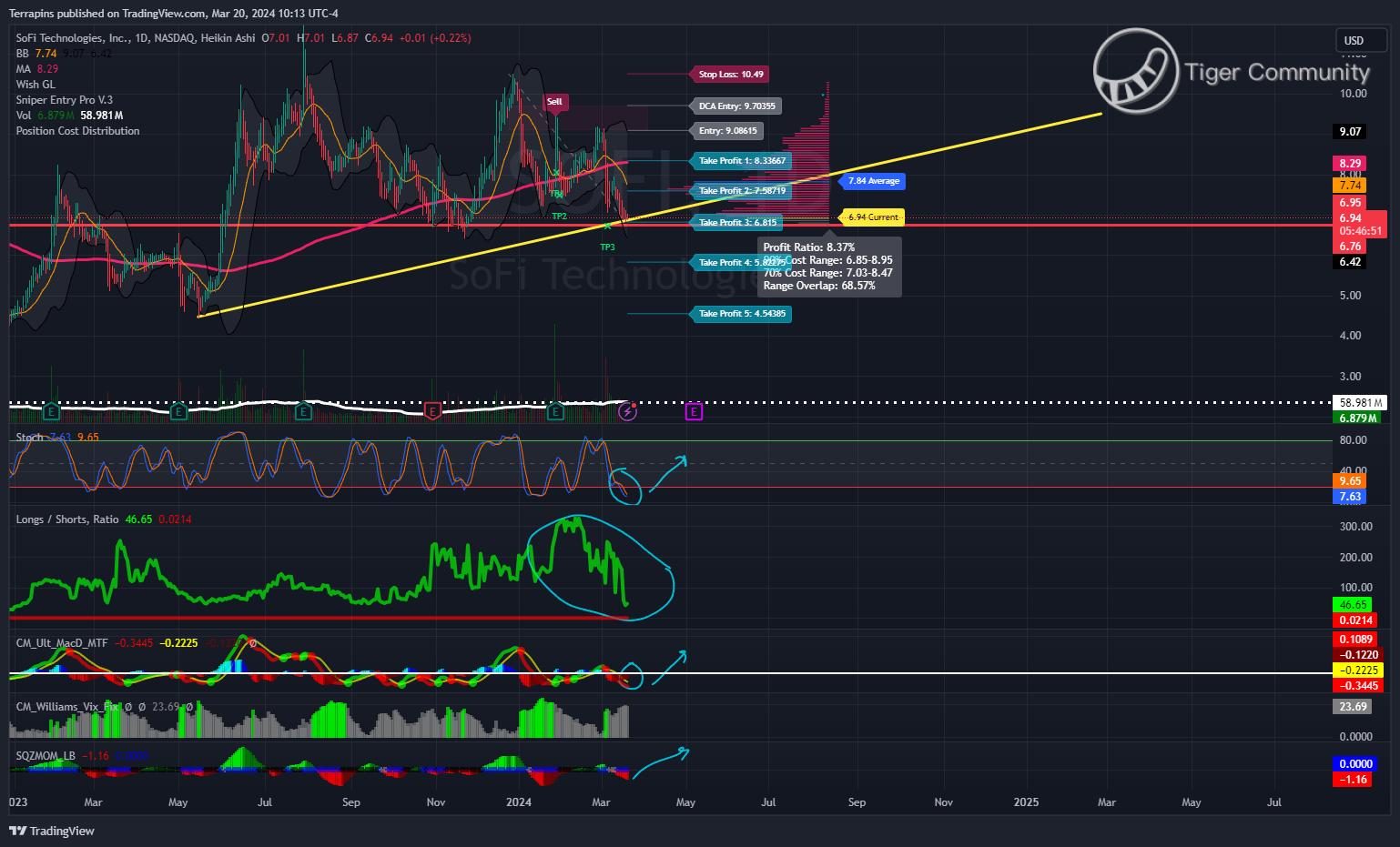The height and width of the screenshot is (847, 1400).
Task: Click the orange 9.65 Stoch axis value
Action: (1350, 481)
